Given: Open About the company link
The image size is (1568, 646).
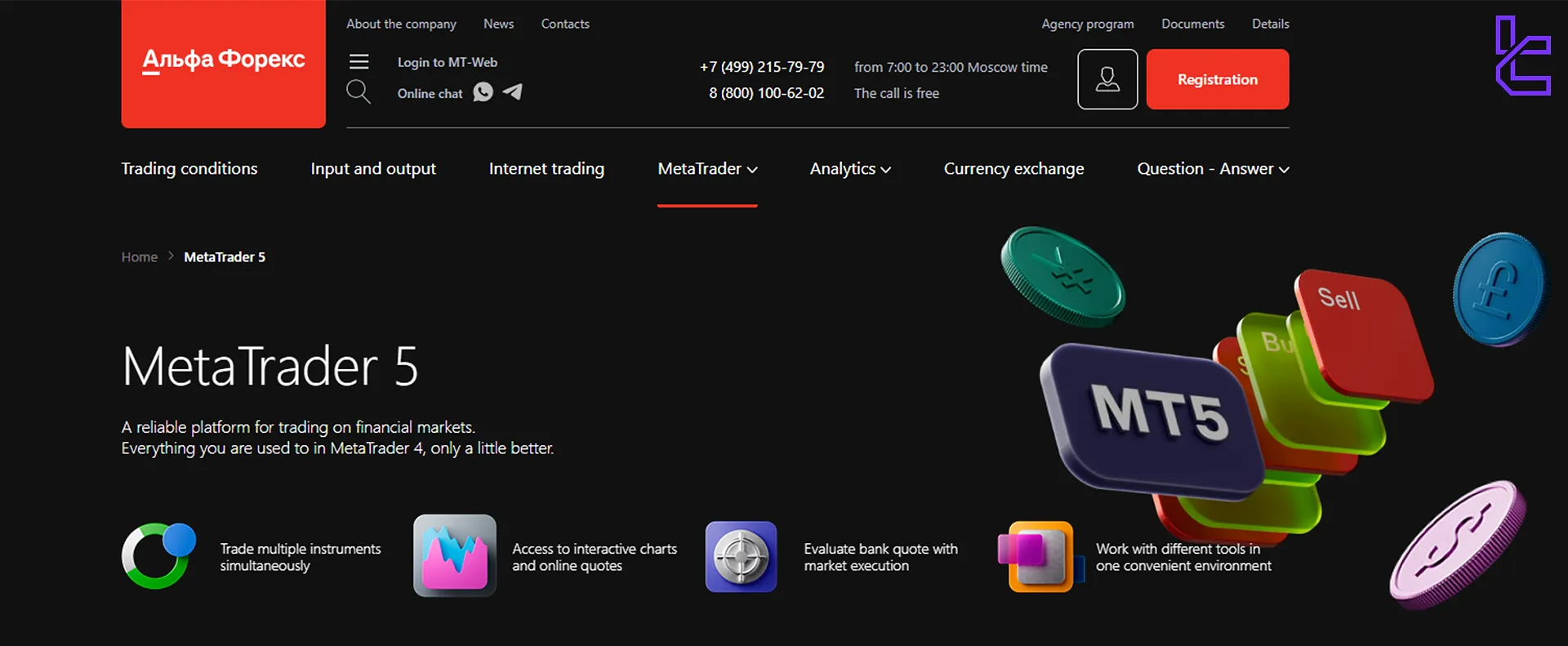Looking at the screenshot, I should 401,25.
